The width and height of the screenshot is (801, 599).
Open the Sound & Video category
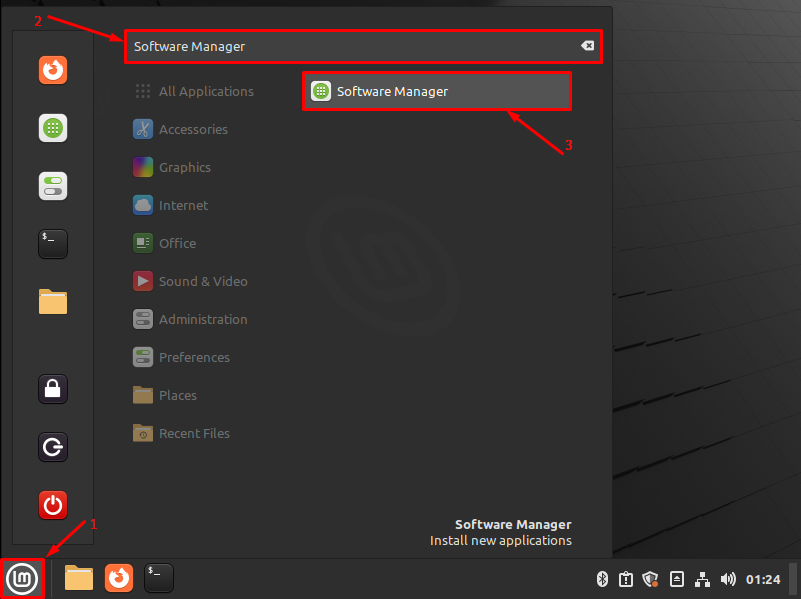point(202,281)
